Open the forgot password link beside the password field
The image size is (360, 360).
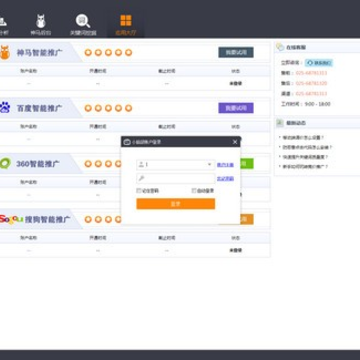coord(225,179)
